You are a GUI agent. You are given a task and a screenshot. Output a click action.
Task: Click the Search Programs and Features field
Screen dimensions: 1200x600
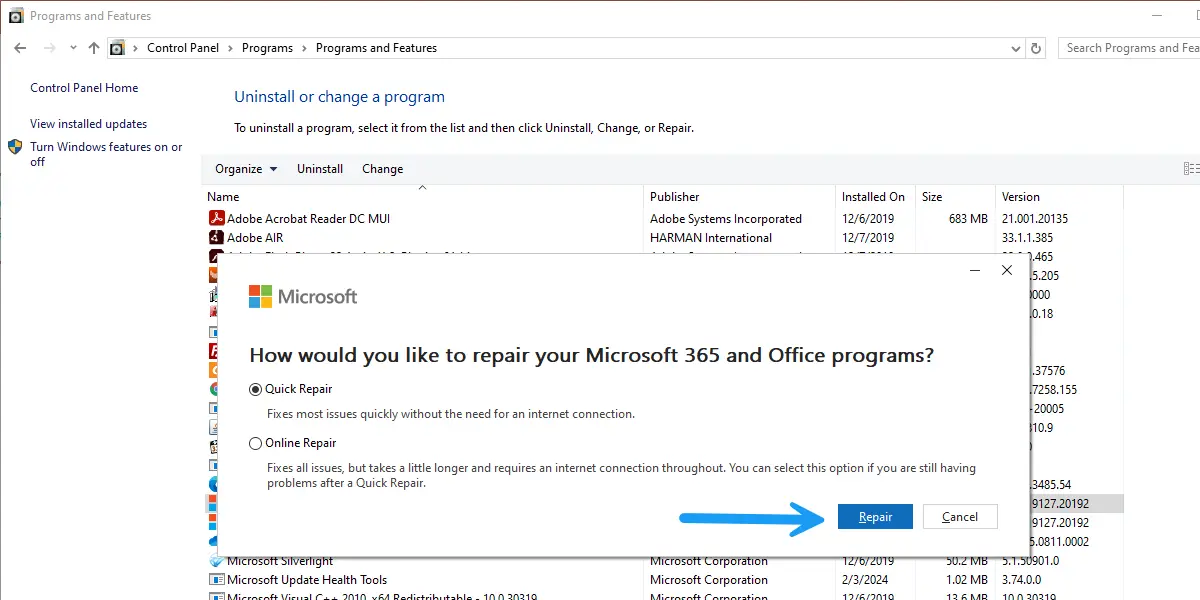click(1130, 48)
